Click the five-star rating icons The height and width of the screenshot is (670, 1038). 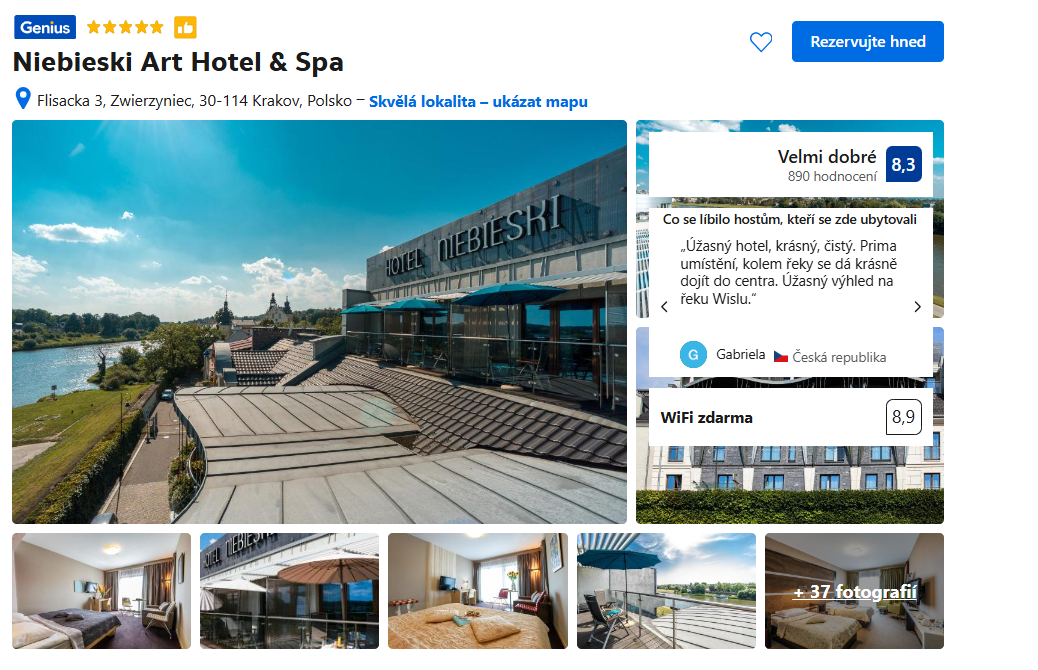(x=125, y=27)
